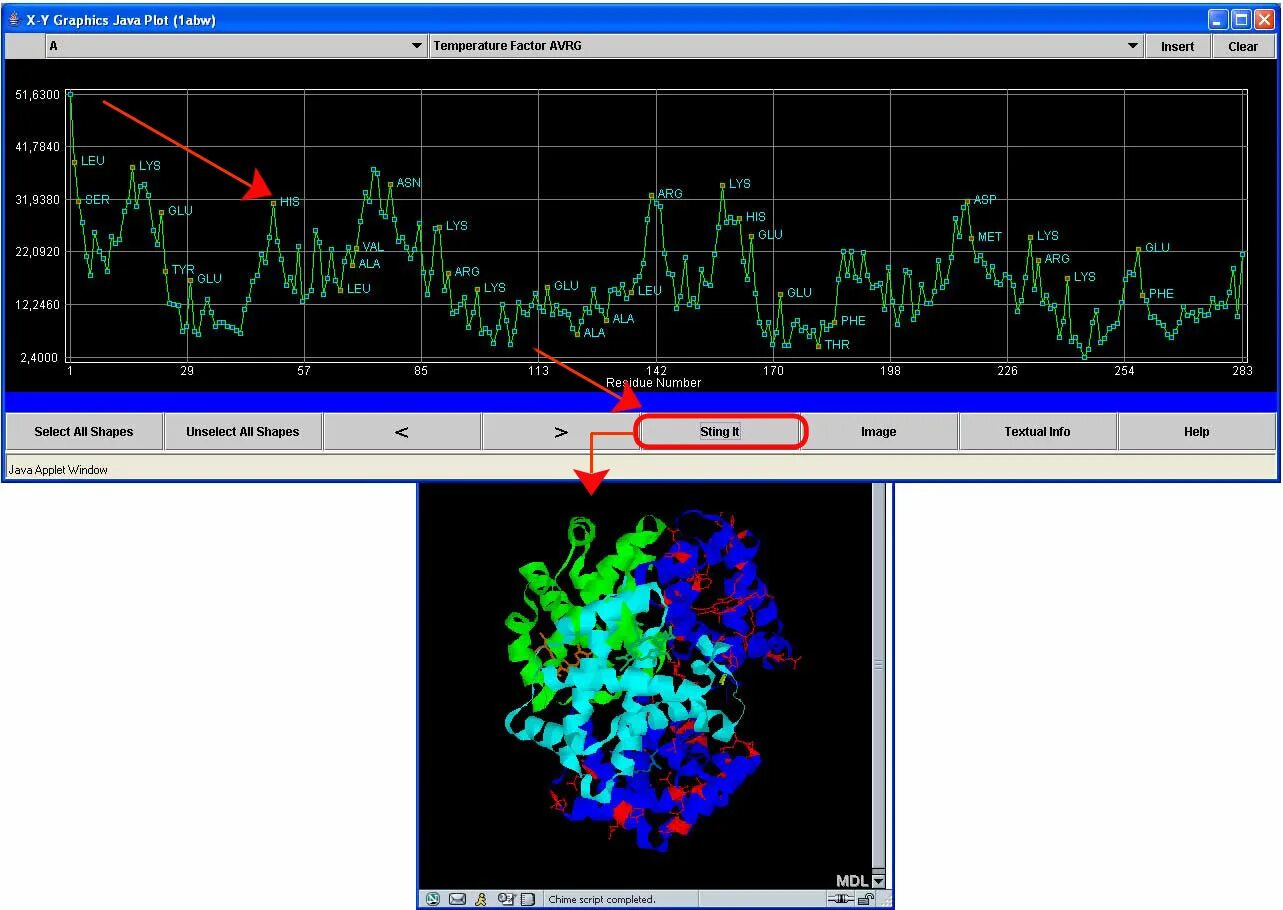
Task: Select the VAL data point label
Action: [373, 247]
